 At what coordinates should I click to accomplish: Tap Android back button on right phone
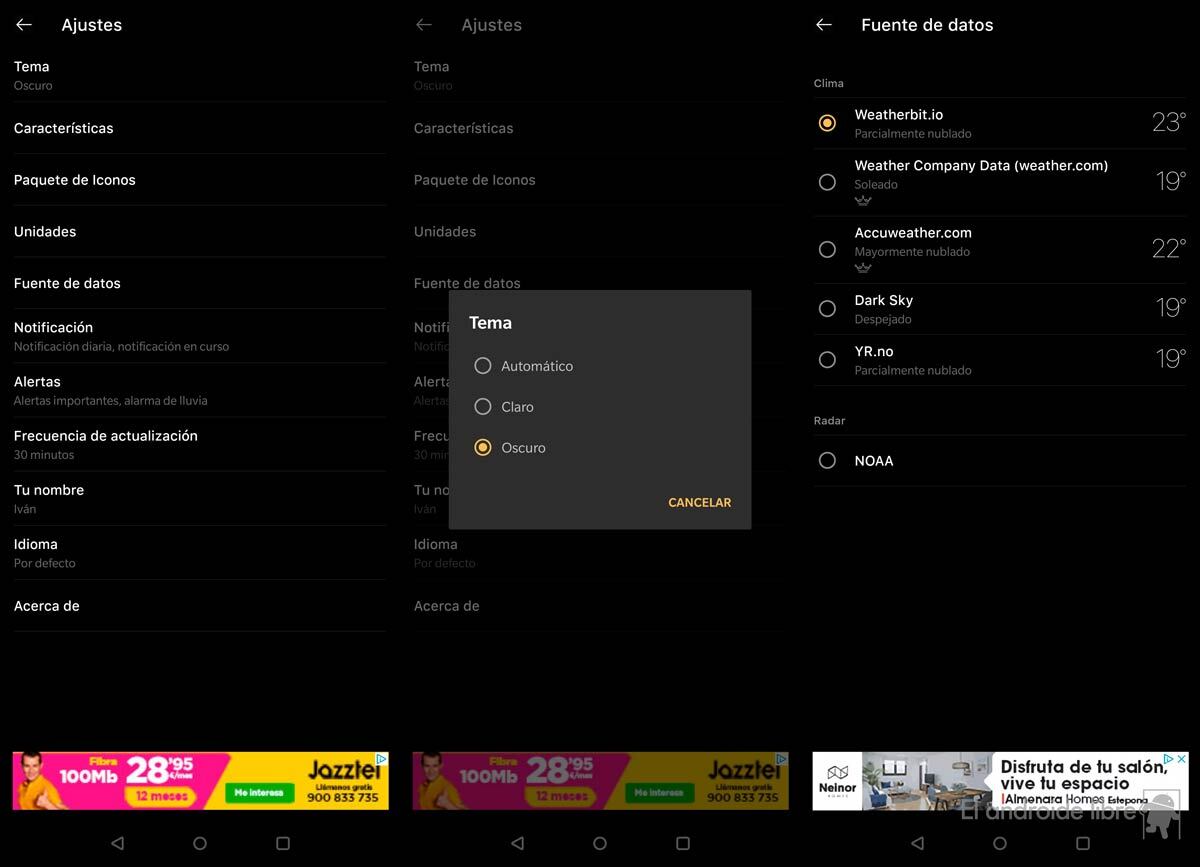[917, 843]
